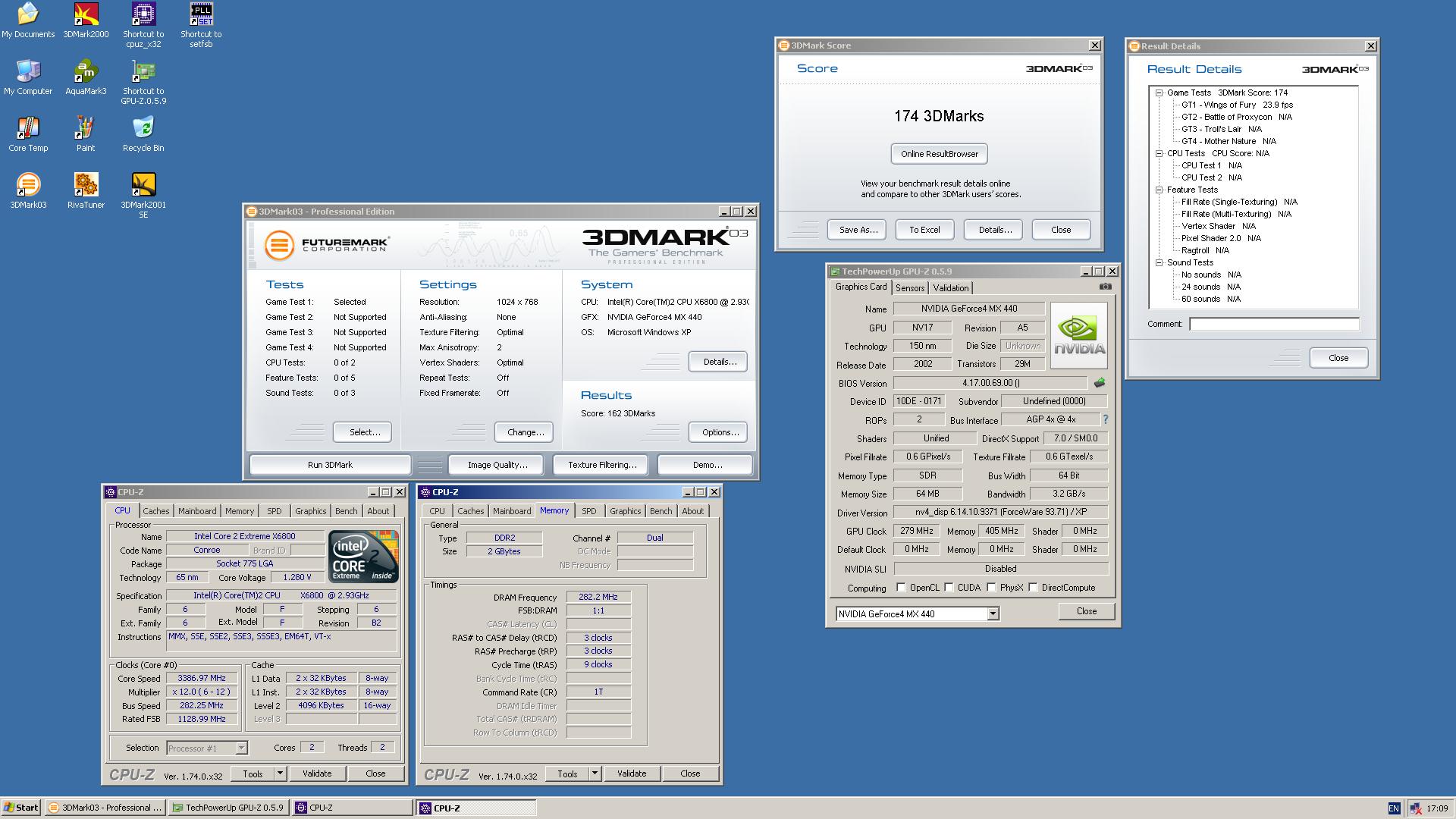Viewport: 1456px width, 819px height.
Task: Open Graphics tab in left CPU-Z window
Action: click(x=310, y=511)
